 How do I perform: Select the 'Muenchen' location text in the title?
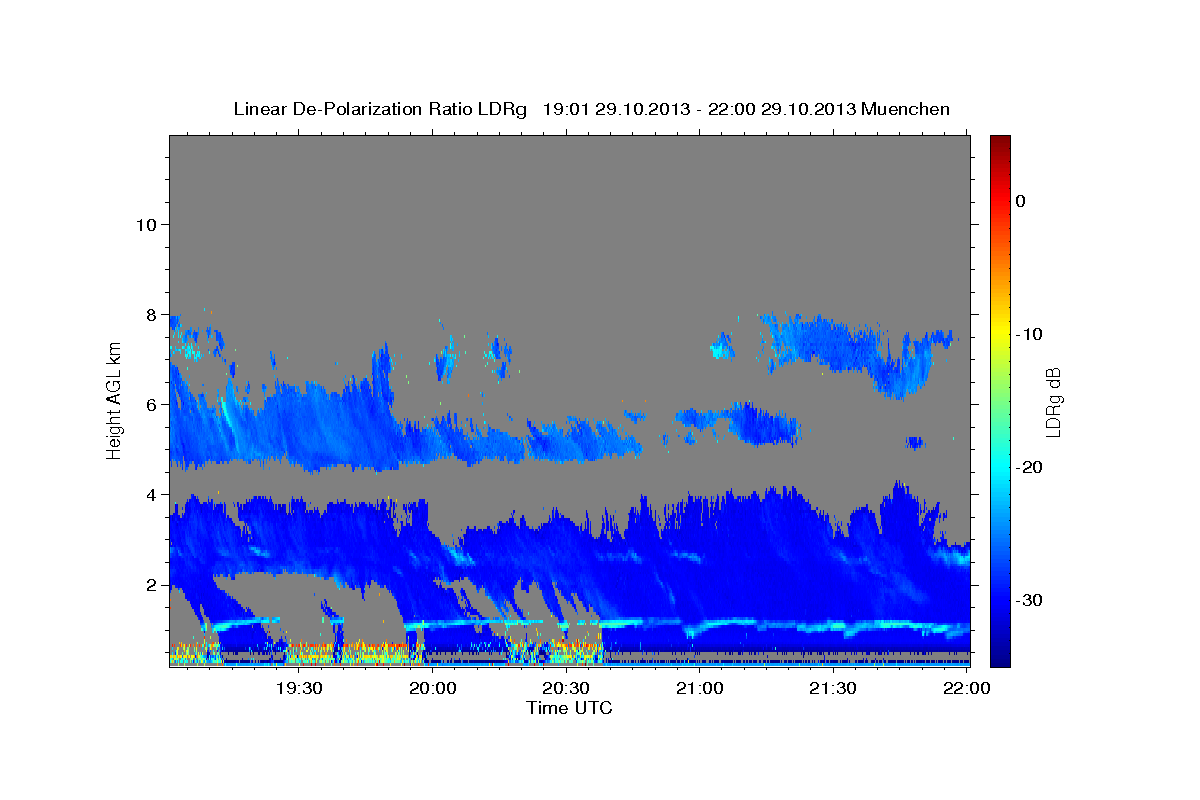click(906, 109)
